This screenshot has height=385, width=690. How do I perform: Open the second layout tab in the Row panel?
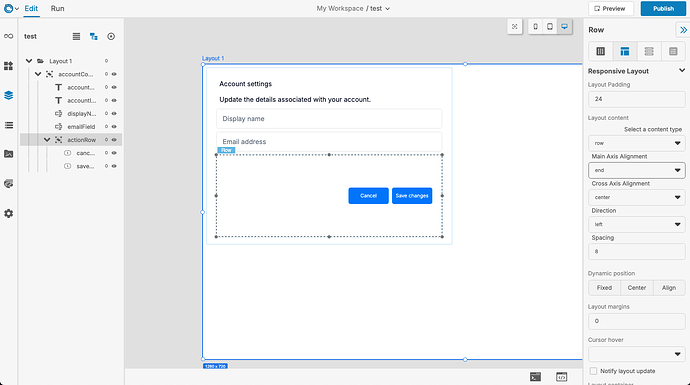624,51
